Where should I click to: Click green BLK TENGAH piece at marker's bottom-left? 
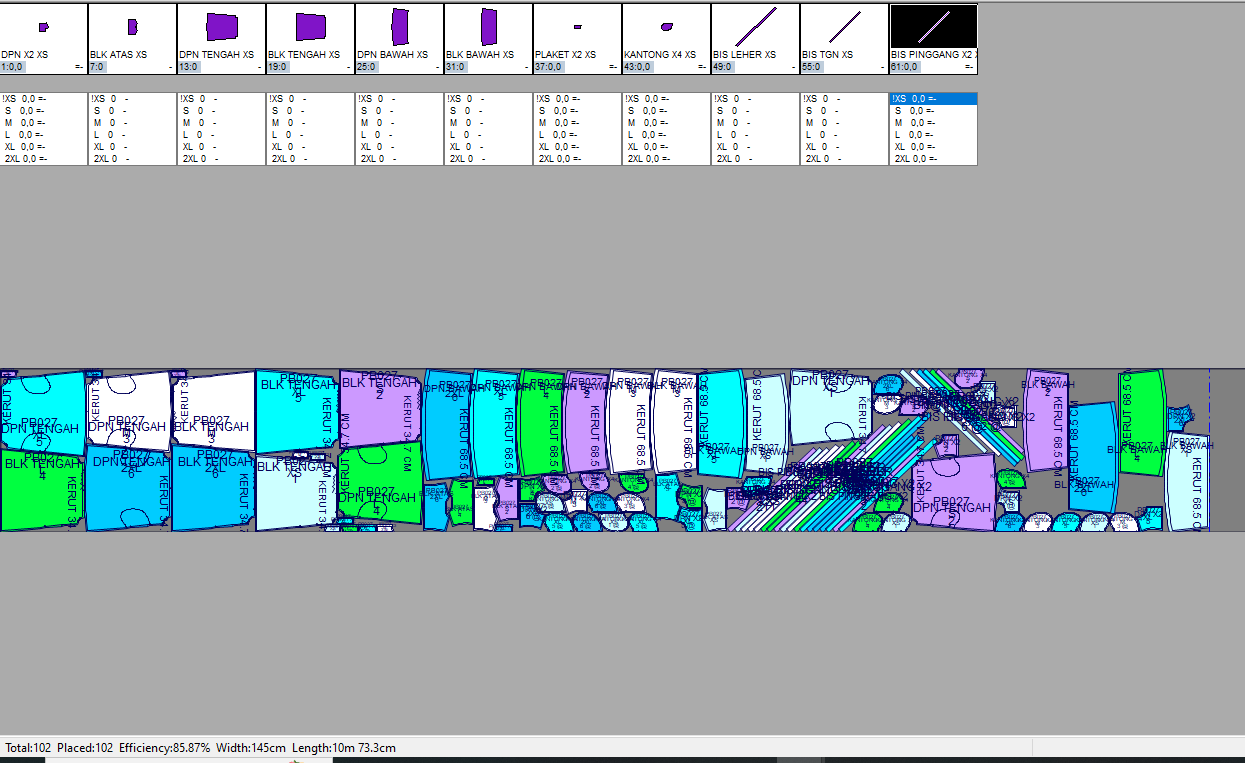(x=38, y=492)
